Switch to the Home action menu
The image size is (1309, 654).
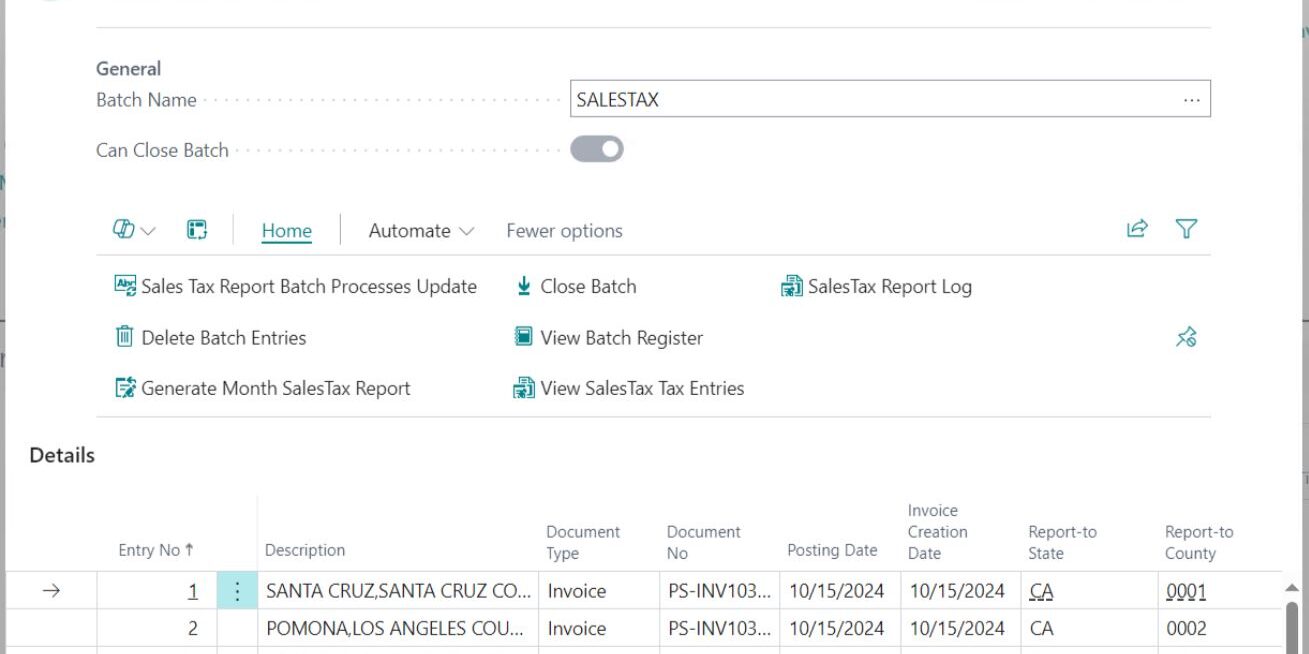tap(286, 230)
